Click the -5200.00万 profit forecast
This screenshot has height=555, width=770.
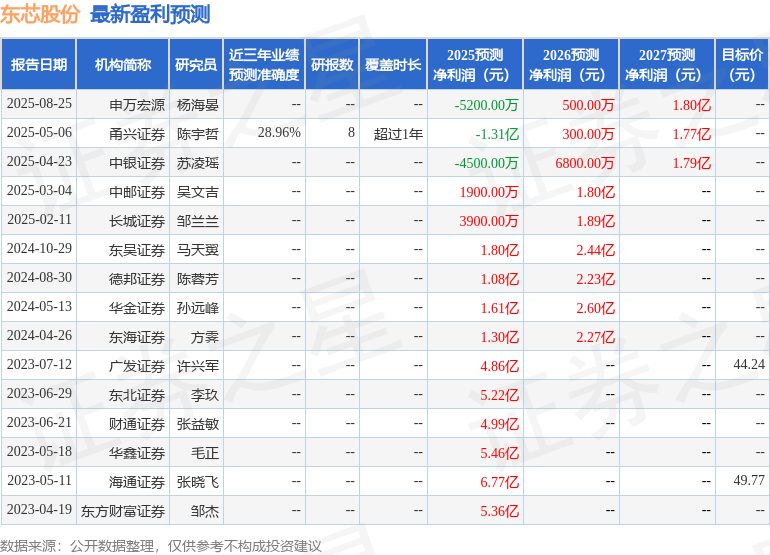[x=486, y=105]
